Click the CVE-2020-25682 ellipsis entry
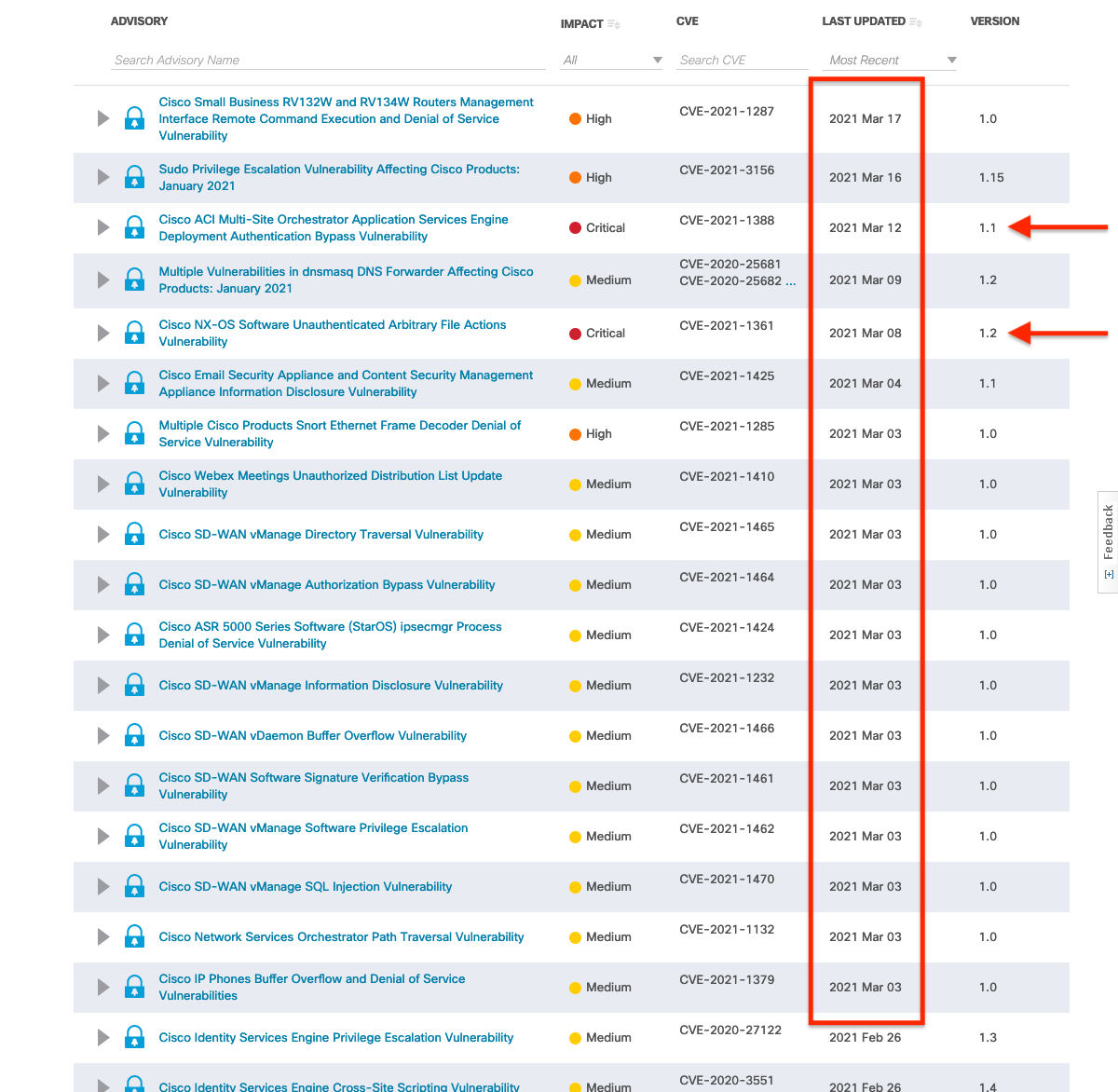 [738, 280]
